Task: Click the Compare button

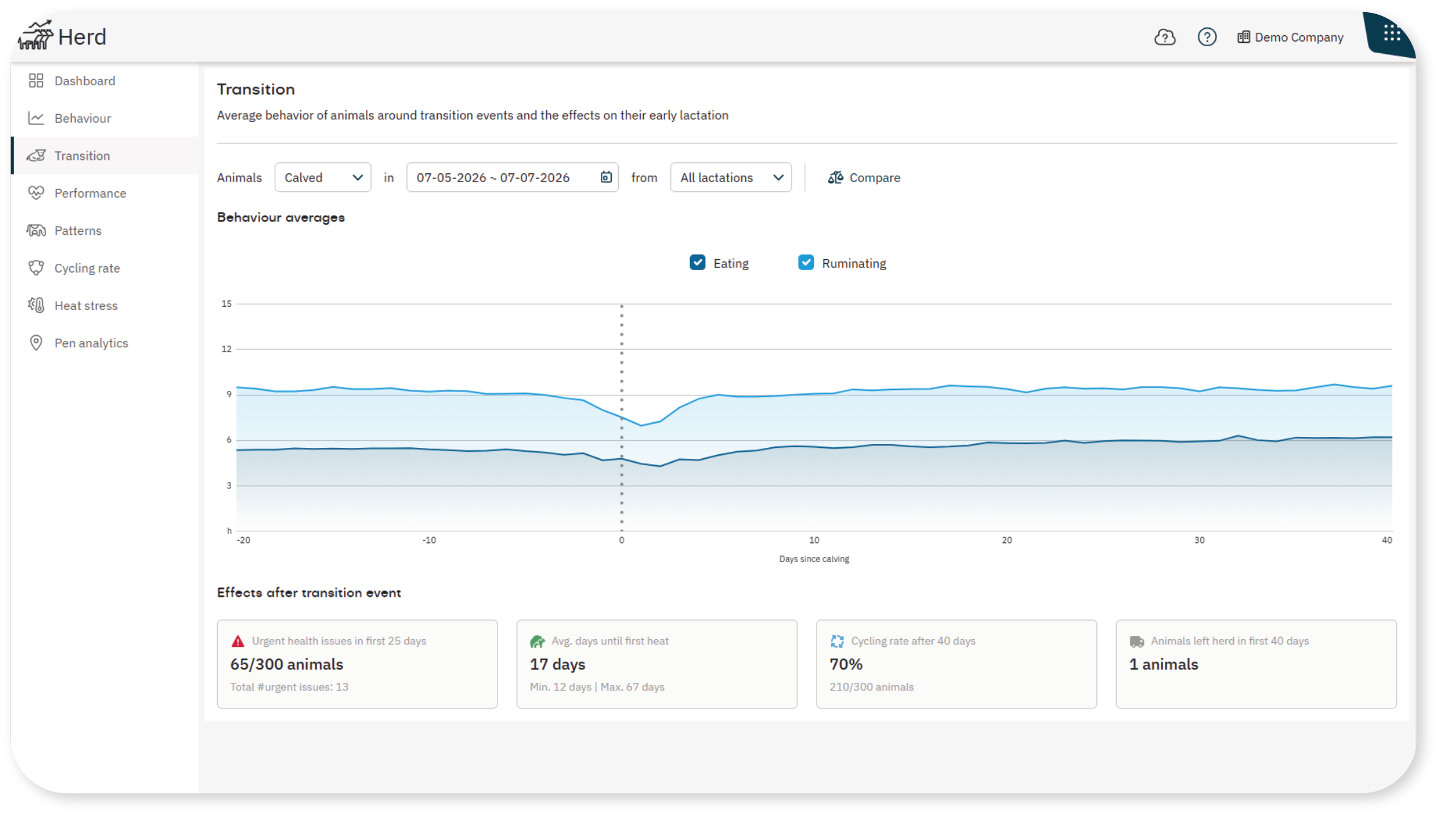Action: pyautogui.click(x=864, y=178)
